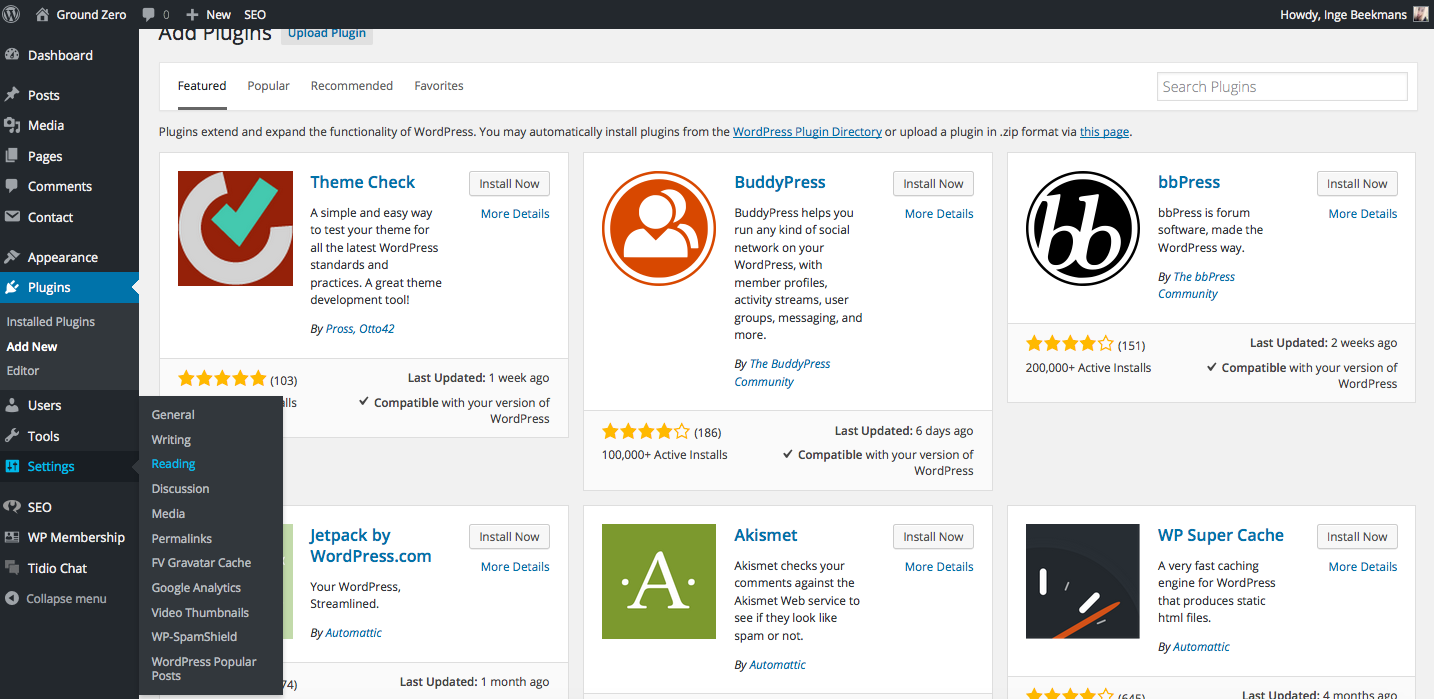This screenshot has width=1434, height=699.
Task: Open Add New plugins submenu item
Action: click(x=32, y=347)
